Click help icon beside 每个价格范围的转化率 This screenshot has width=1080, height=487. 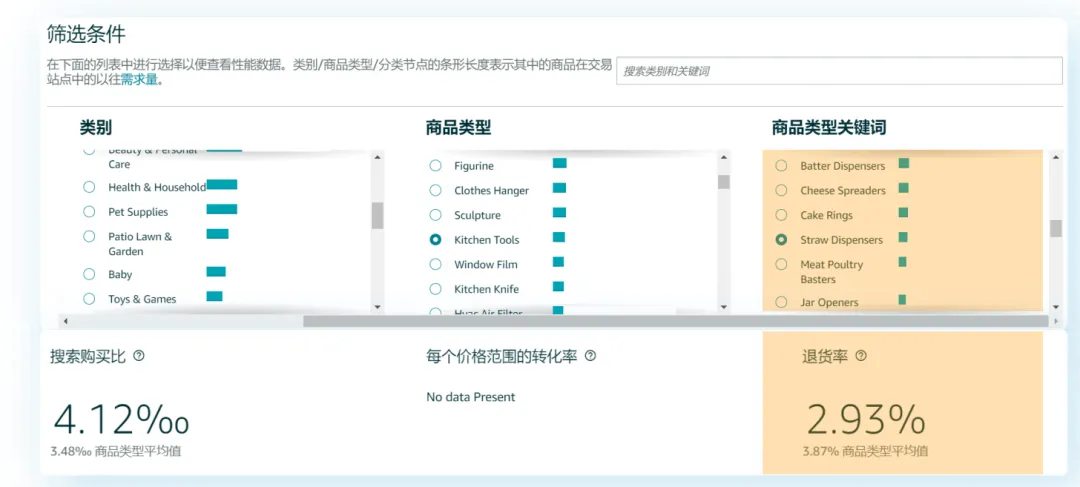coord(591,356)
